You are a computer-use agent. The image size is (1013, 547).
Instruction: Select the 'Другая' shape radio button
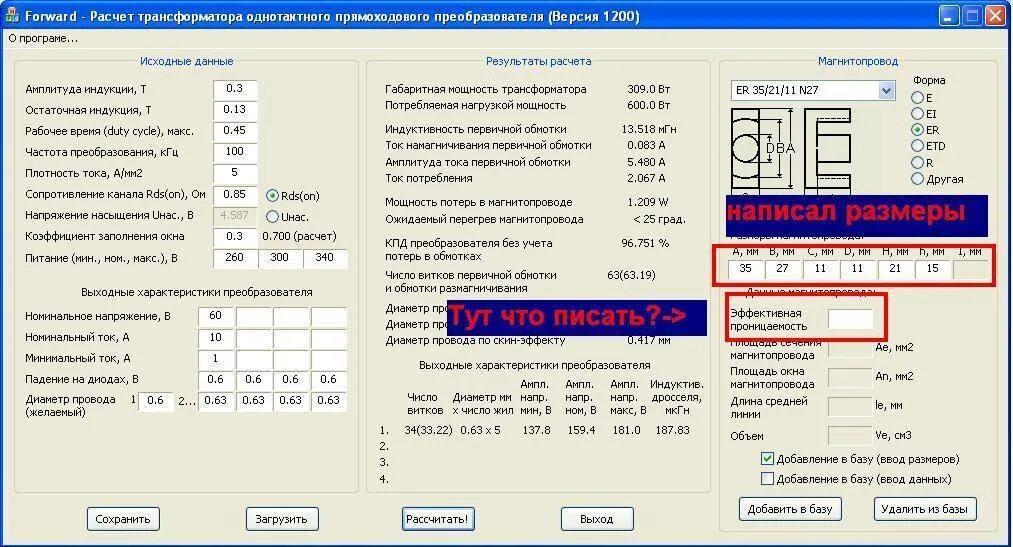(917, 179)
